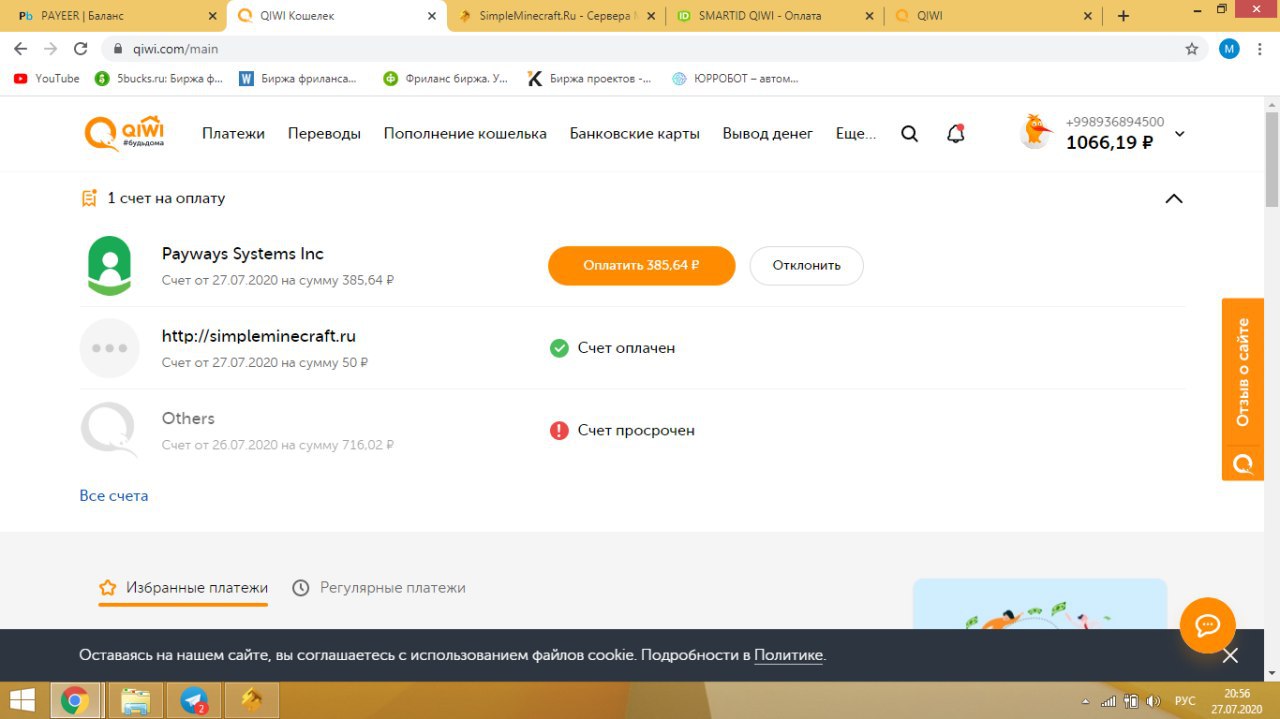Open the Windows Start button

click(23, 701)
